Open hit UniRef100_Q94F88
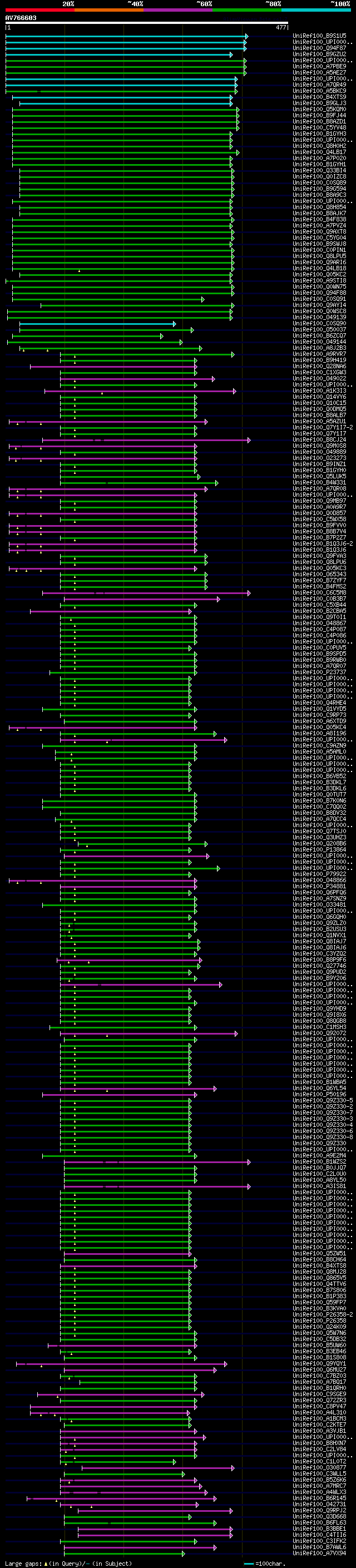Screen dimensions: 356x1568 319,293
